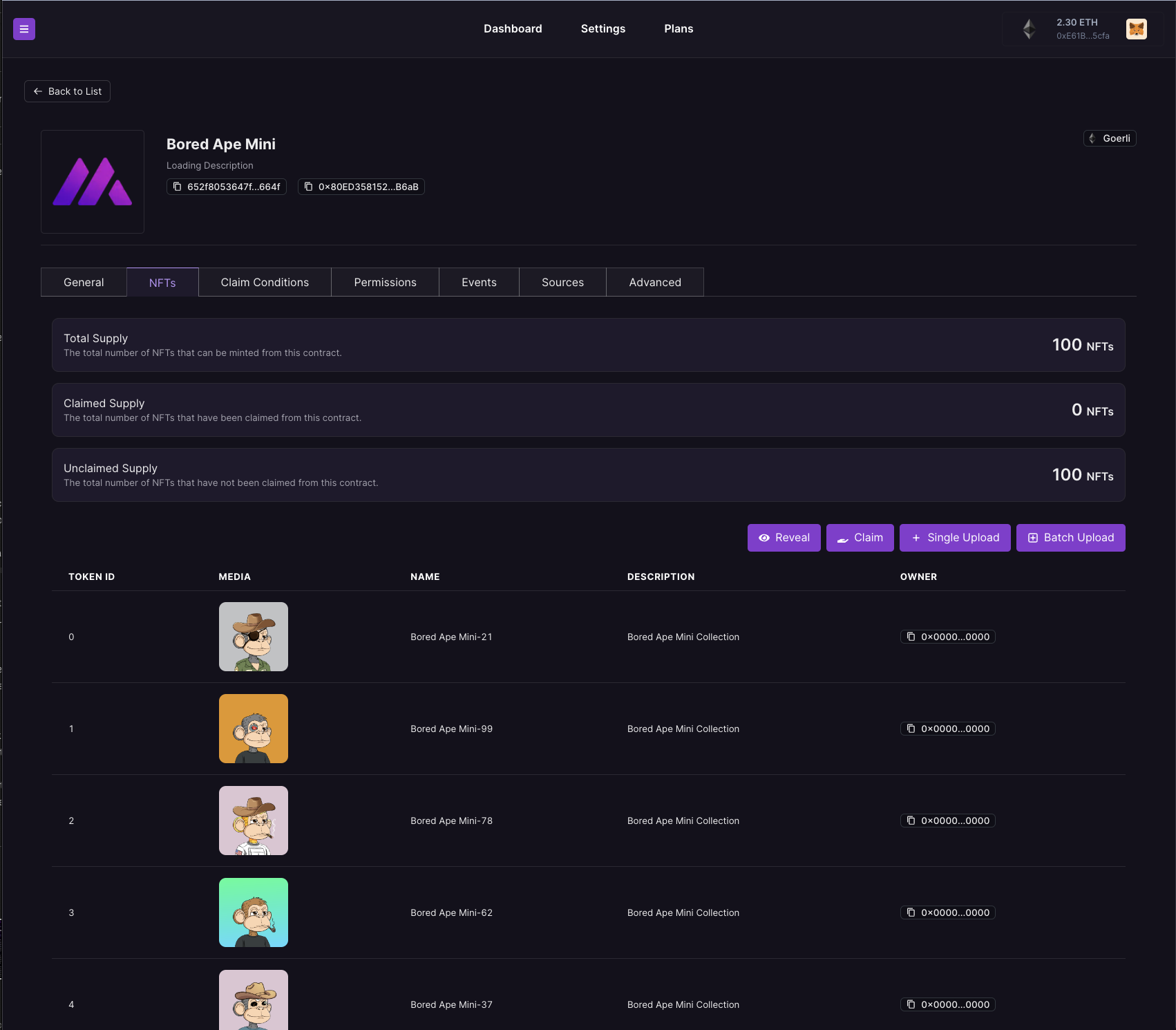Click the Bored Ape Mini collection logo
The height and width of the screenshot is (1030, 1176).
pos(93,182)
